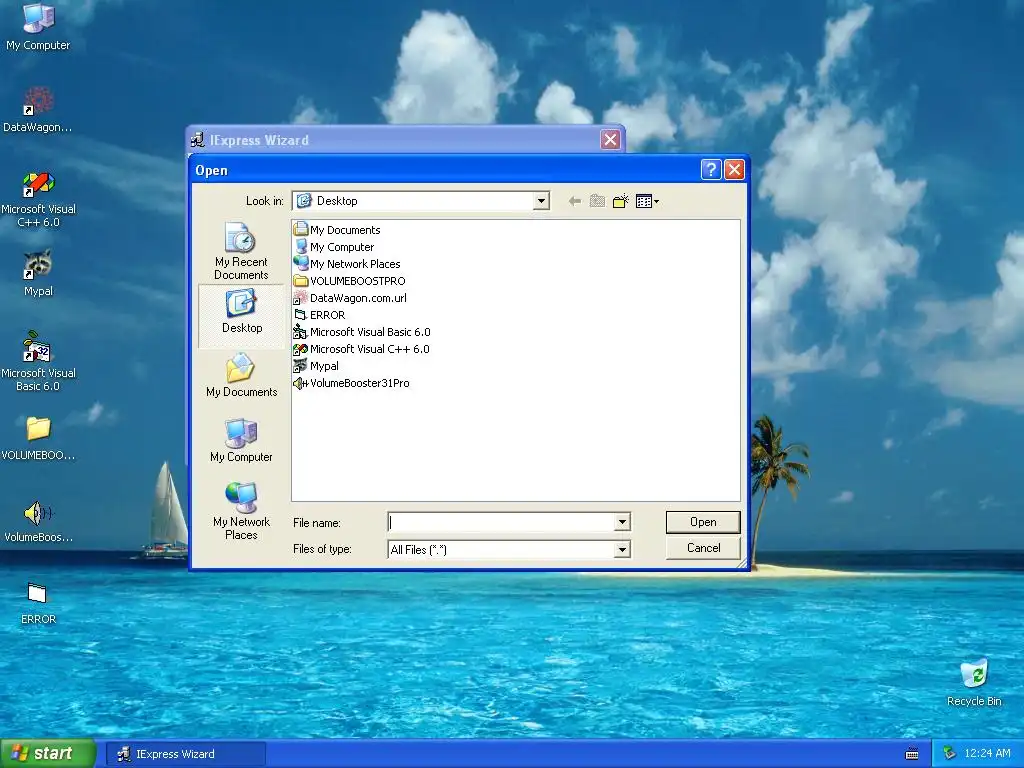Image resolution: width=1024 pixels, height=768 pixels.
Task: Open My Recent Documents in places bar
Action: [241, 251]
